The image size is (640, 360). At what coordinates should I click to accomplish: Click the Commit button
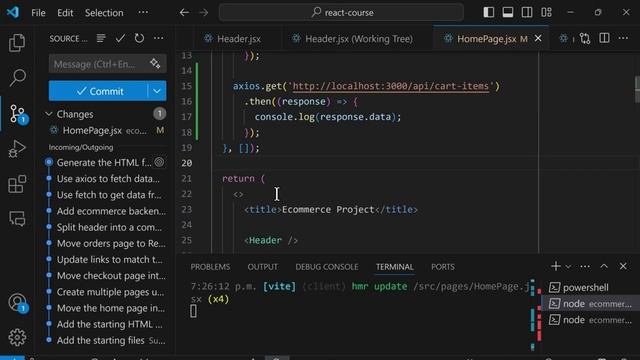[98, 91]
